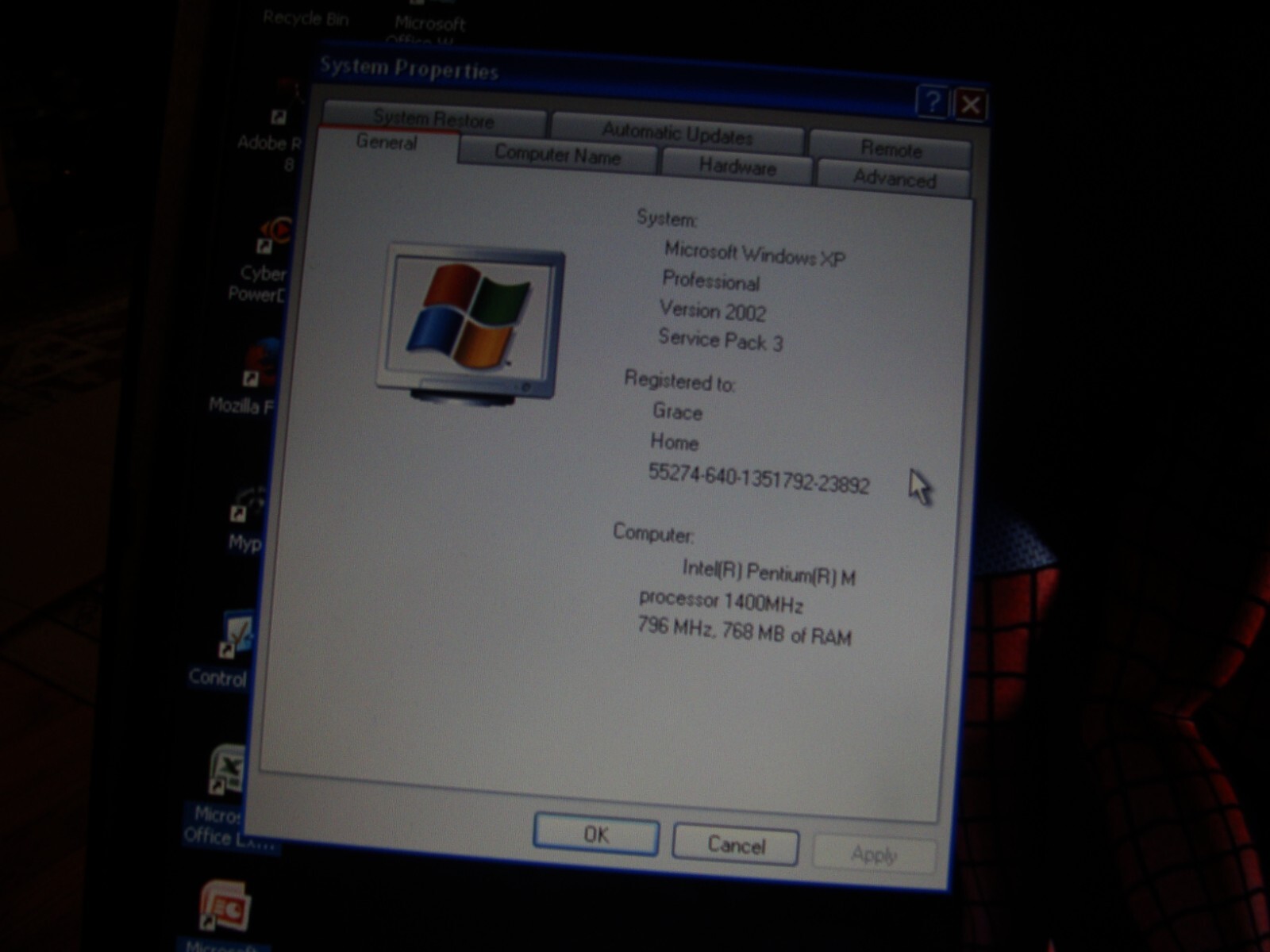
Task: Click the Apply button
Action: 874,854
